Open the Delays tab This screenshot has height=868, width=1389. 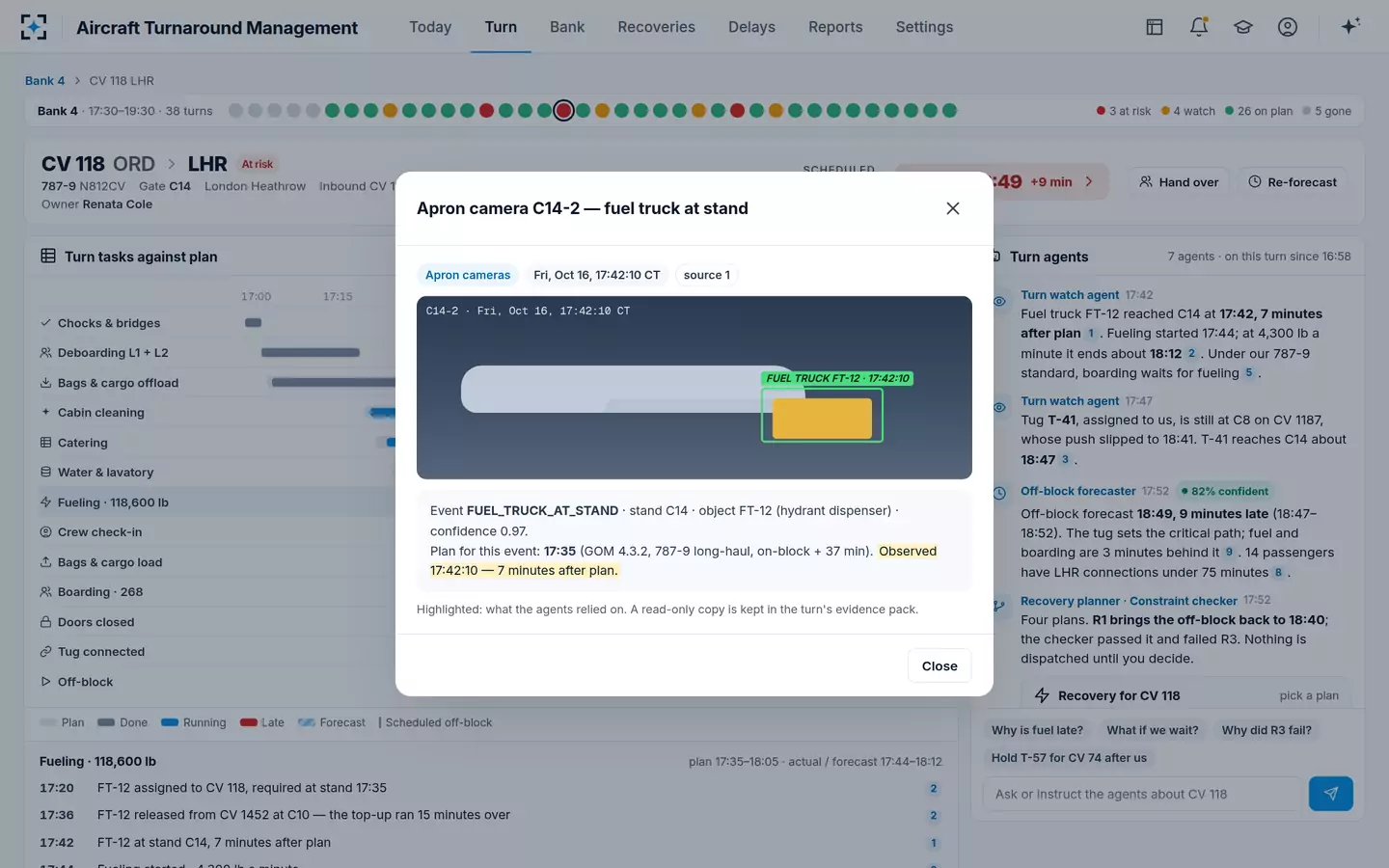[x=751, y=27]
